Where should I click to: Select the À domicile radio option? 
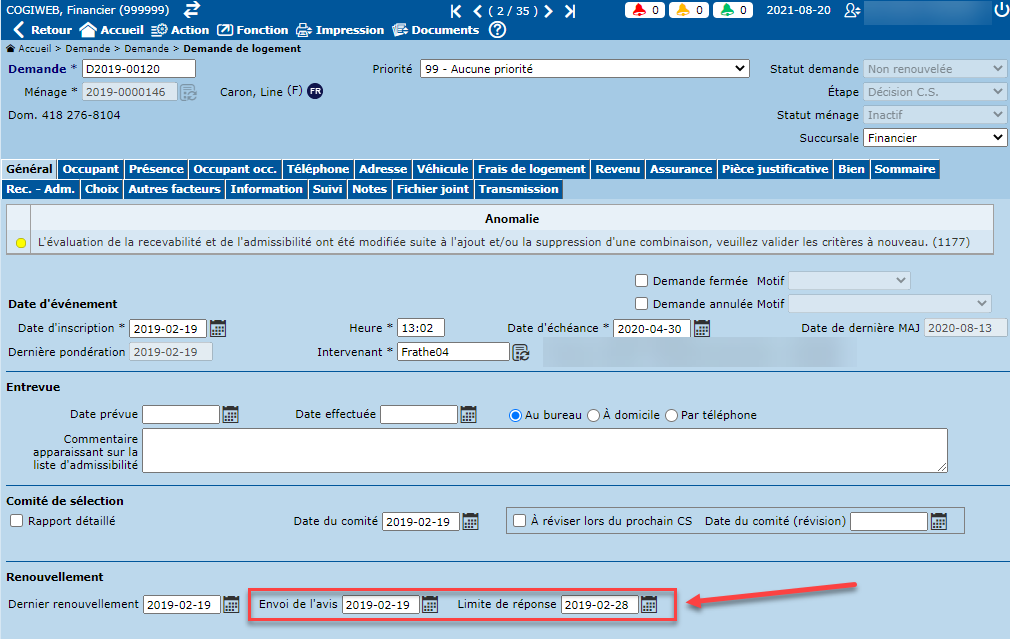[x=593, y=415]
